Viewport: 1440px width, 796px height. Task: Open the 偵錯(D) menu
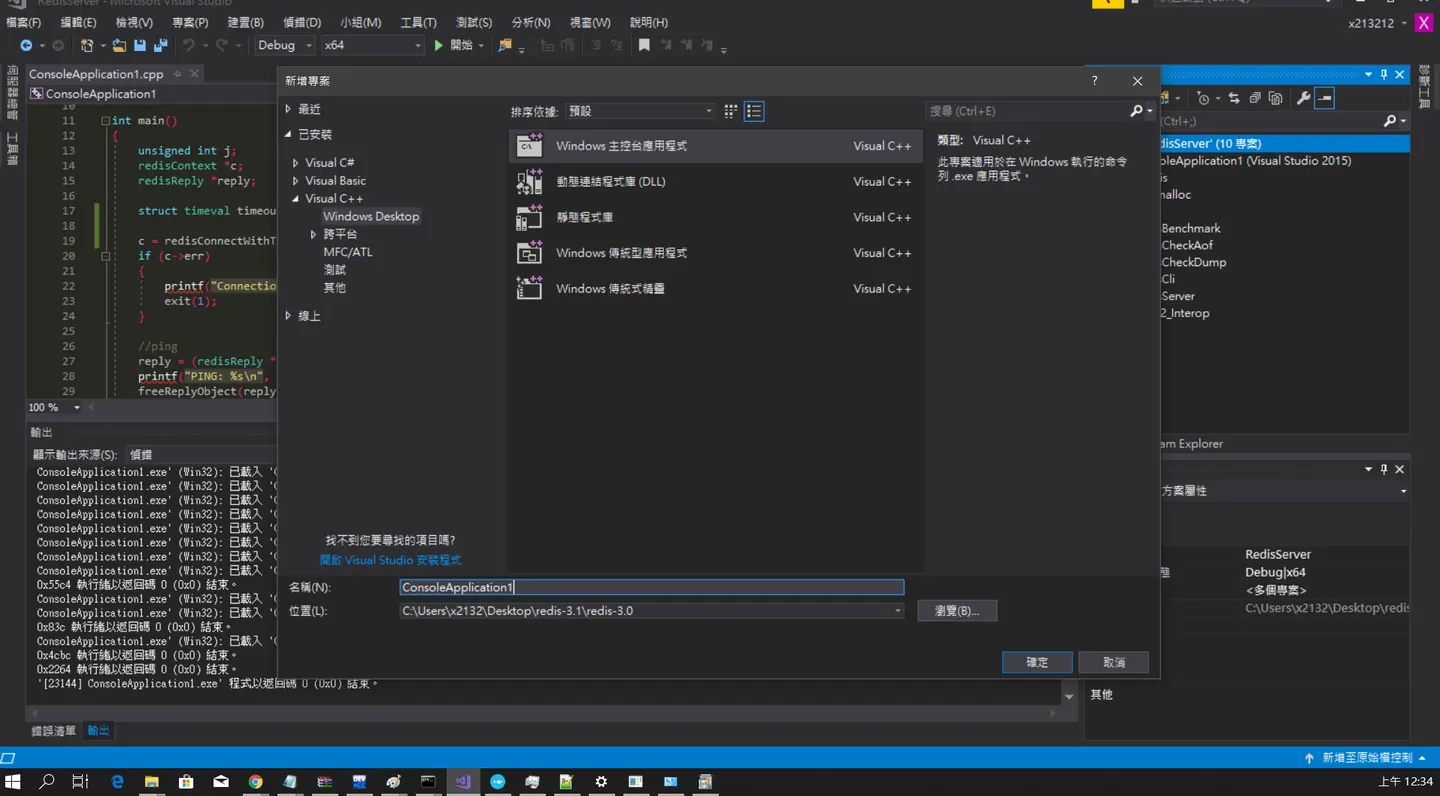coord(301,22)
